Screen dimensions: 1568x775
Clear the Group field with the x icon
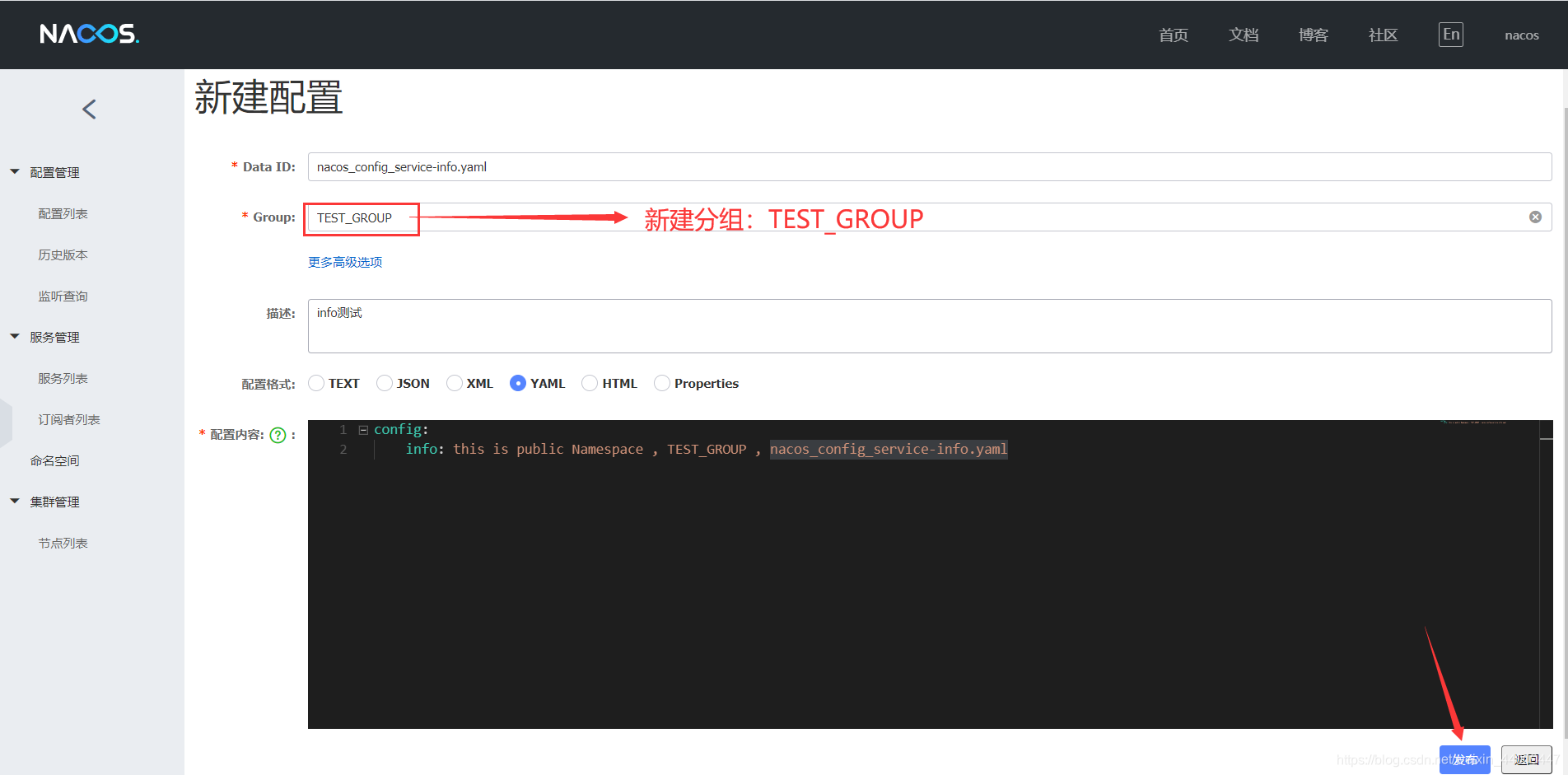pyautogui.click(x=1535, y=217)
